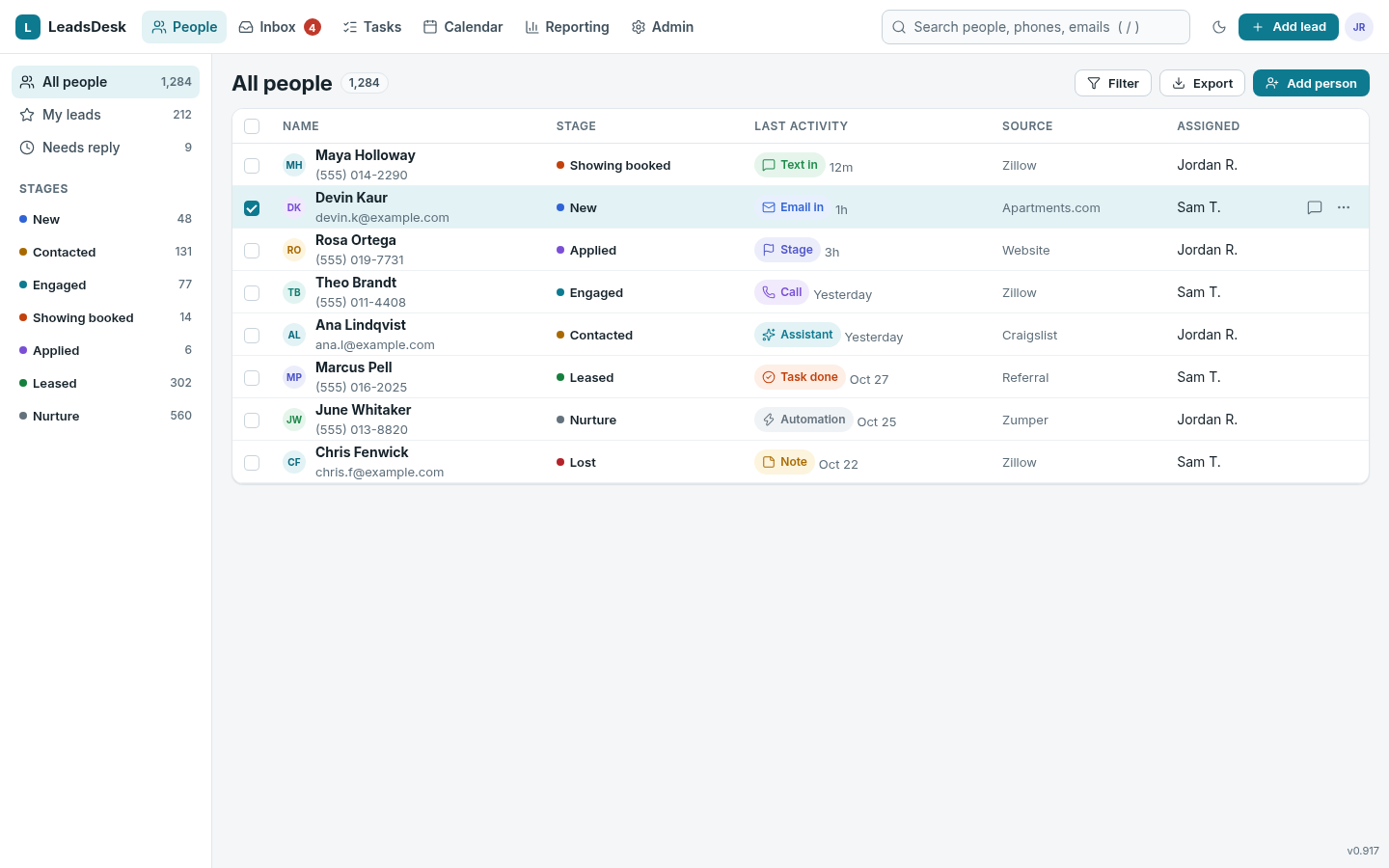The height and width of the screenshot is (868, 1389).
Task: Filter by Leased stage in sidebar
Action: (x=106, y=383)
